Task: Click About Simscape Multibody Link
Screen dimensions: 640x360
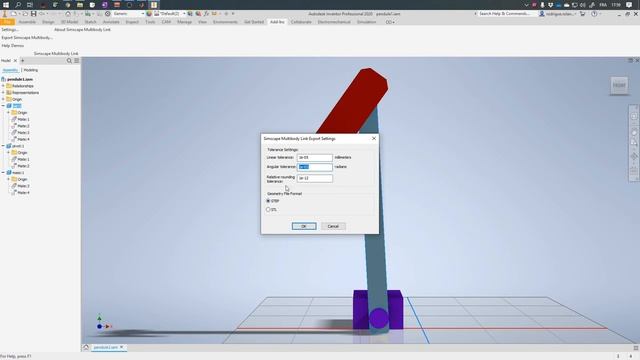Action: (82, 30)
